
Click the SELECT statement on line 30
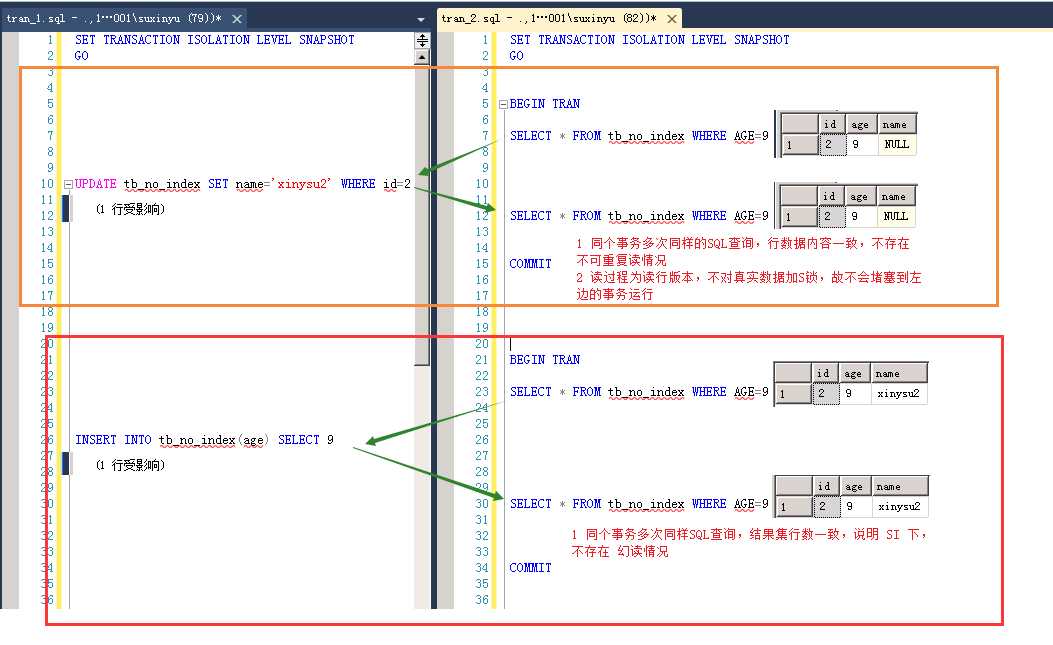[x=639, y=504]
